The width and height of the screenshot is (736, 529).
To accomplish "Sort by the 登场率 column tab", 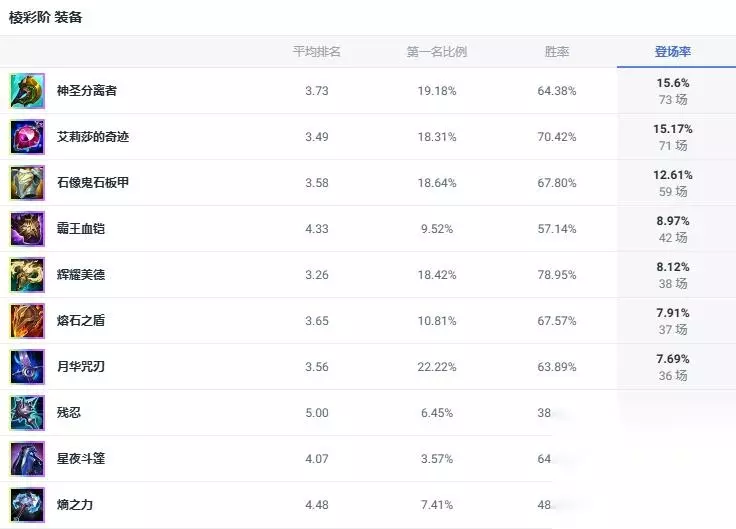I will point(673,52).
